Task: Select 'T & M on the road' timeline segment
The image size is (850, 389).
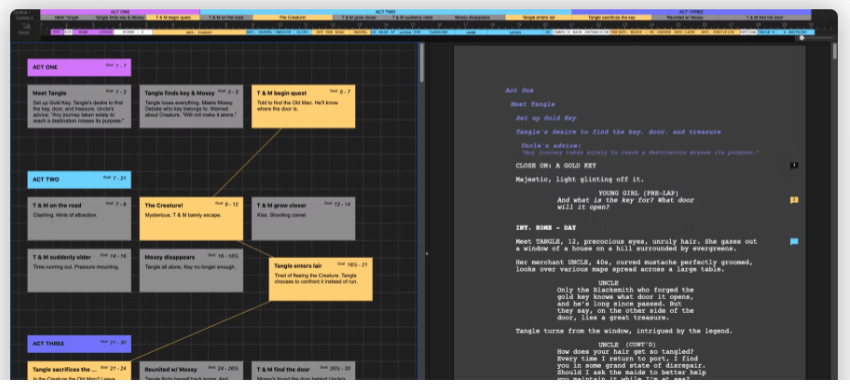Action: [226, 18]
